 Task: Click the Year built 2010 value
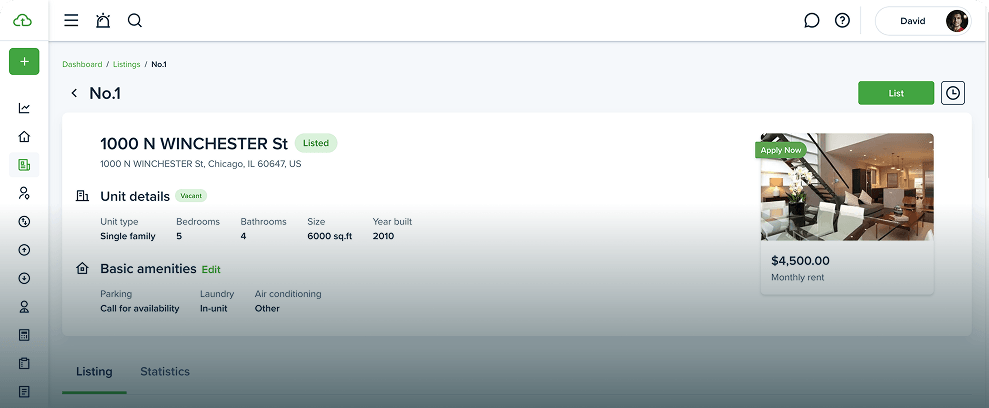point(383,236)
